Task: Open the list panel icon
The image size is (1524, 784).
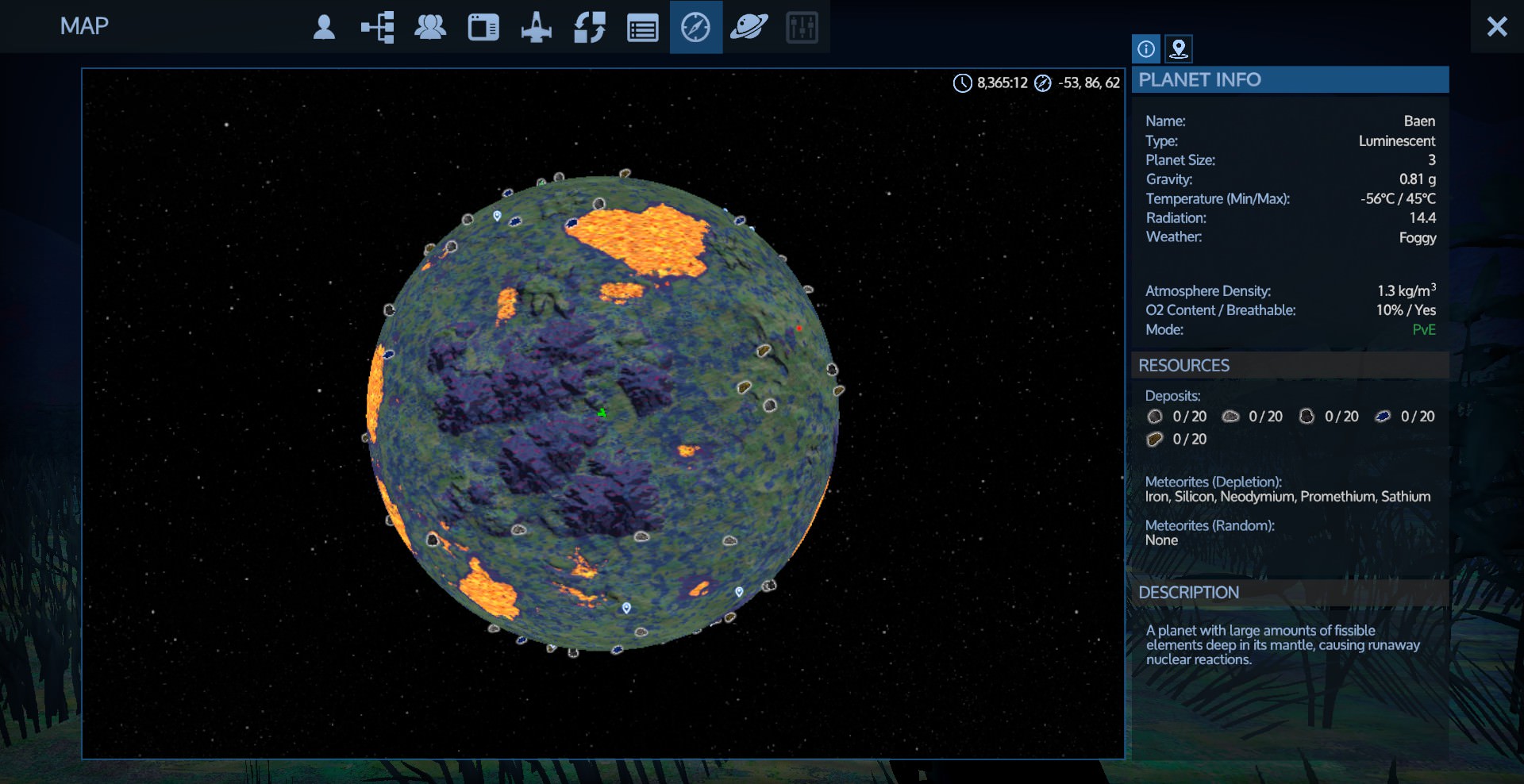Action: [x=643, y=29]
